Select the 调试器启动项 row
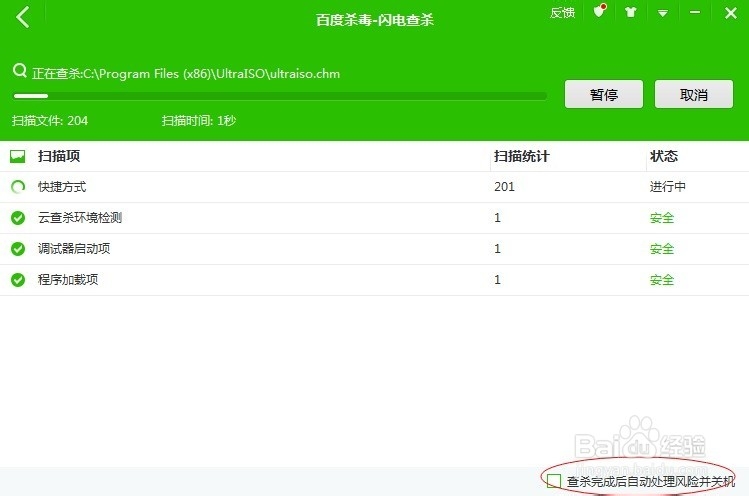 click(374, 249)
